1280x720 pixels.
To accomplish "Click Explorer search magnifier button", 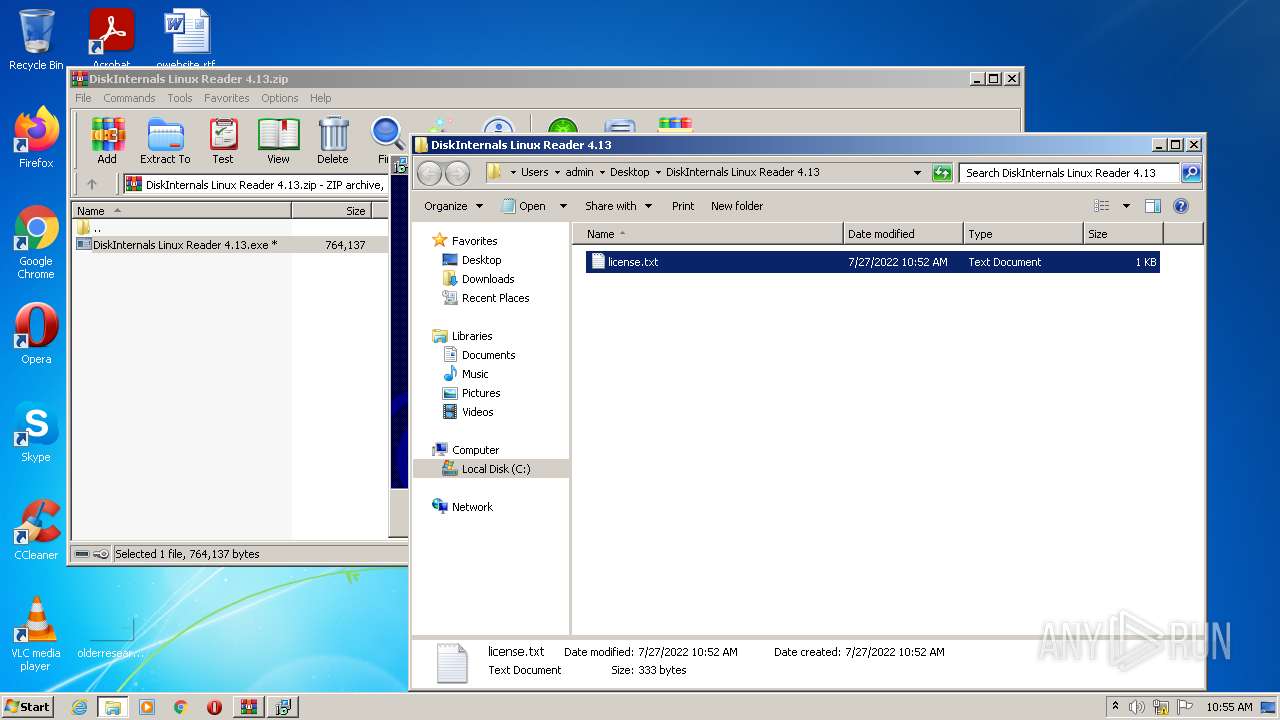I will [1190, 173].
